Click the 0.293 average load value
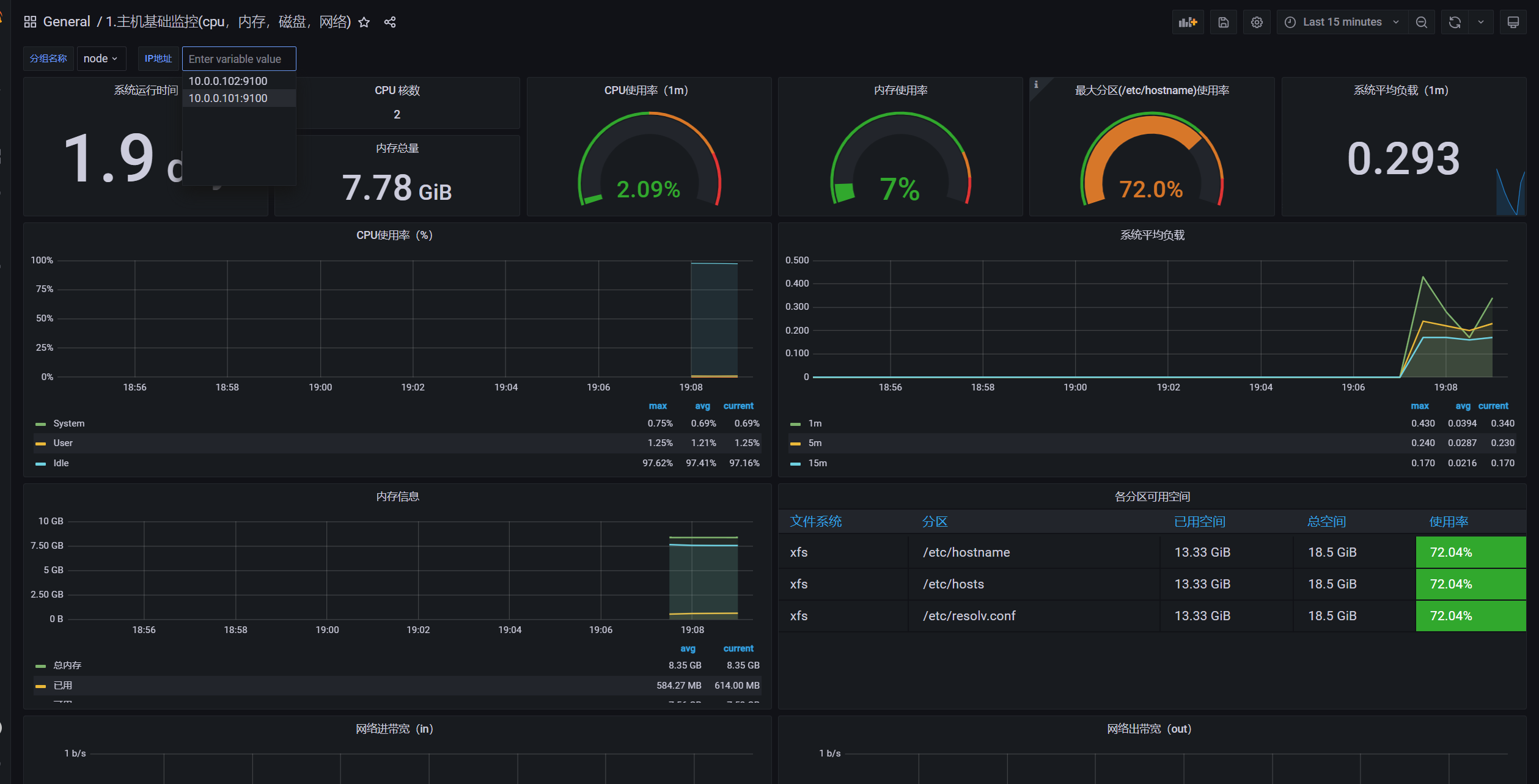This screenshot has height=784, width=1539. 1403,158
